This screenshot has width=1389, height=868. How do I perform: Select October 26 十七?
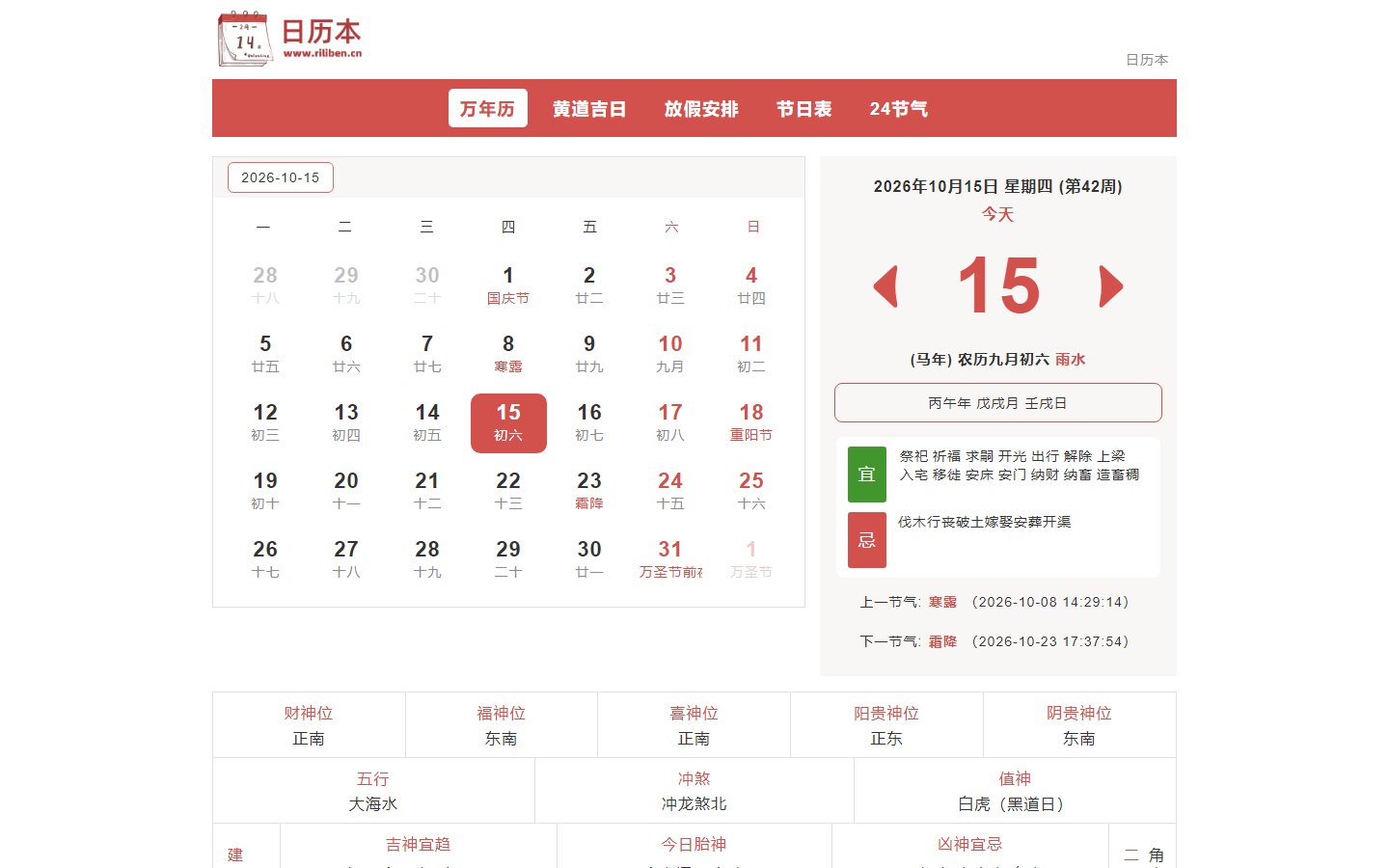[x=265, y=559]
